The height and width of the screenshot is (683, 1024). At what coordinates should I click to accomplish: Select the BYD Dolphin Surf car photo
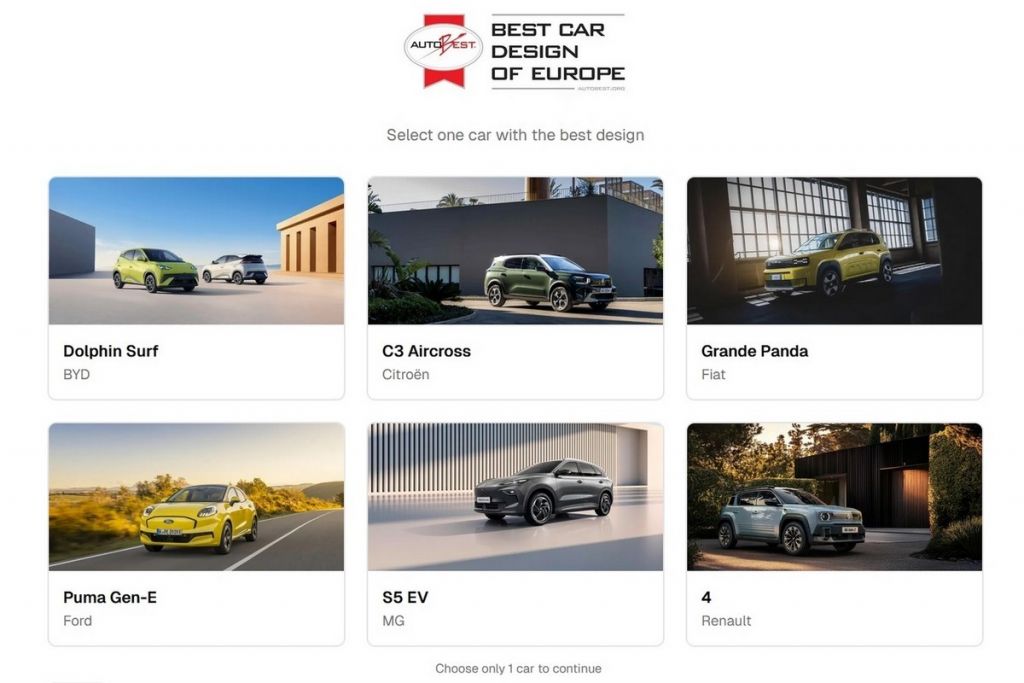pyautogui.click(x=197, y=251)
